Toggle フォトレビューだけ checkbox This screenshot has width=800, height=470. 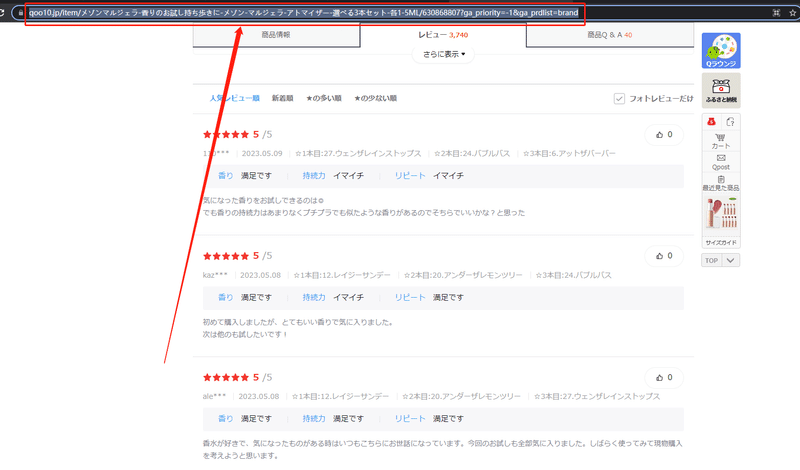[x=619, y=98]
